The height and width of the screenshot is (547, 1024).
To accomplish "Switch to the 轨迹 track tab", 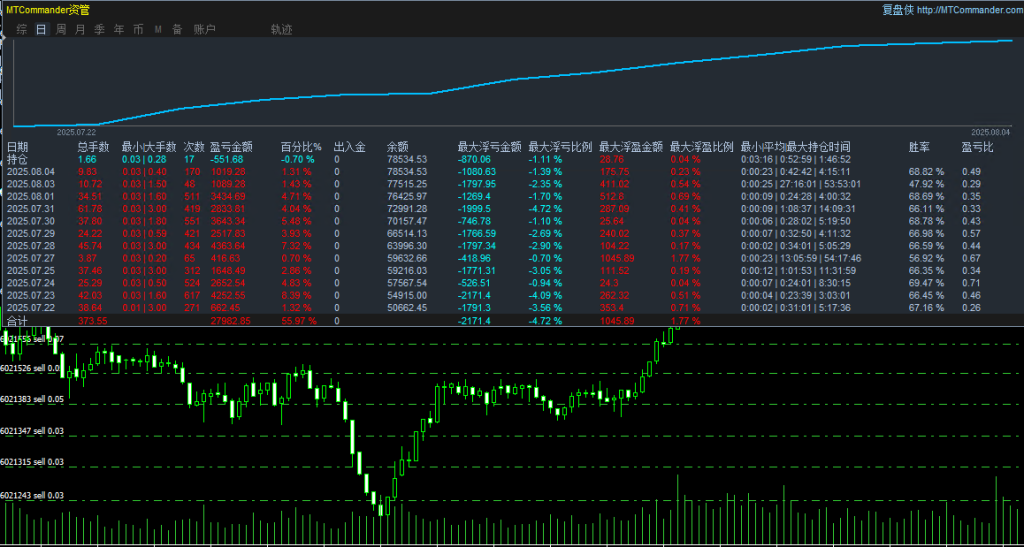I will (281, 30).
